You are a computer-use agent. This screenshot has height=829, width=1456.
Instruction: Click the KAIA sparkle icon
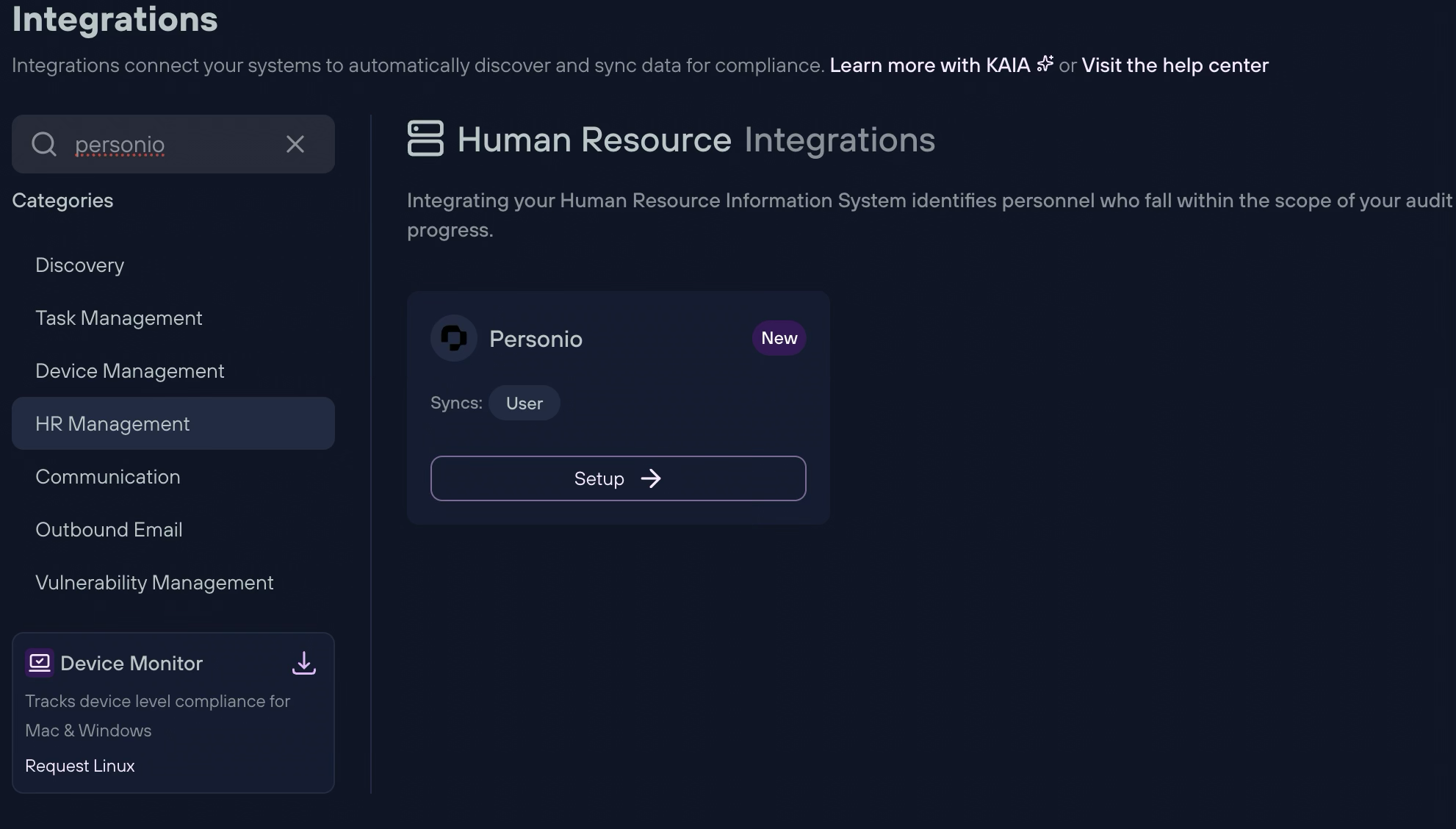click(1045, 64)
